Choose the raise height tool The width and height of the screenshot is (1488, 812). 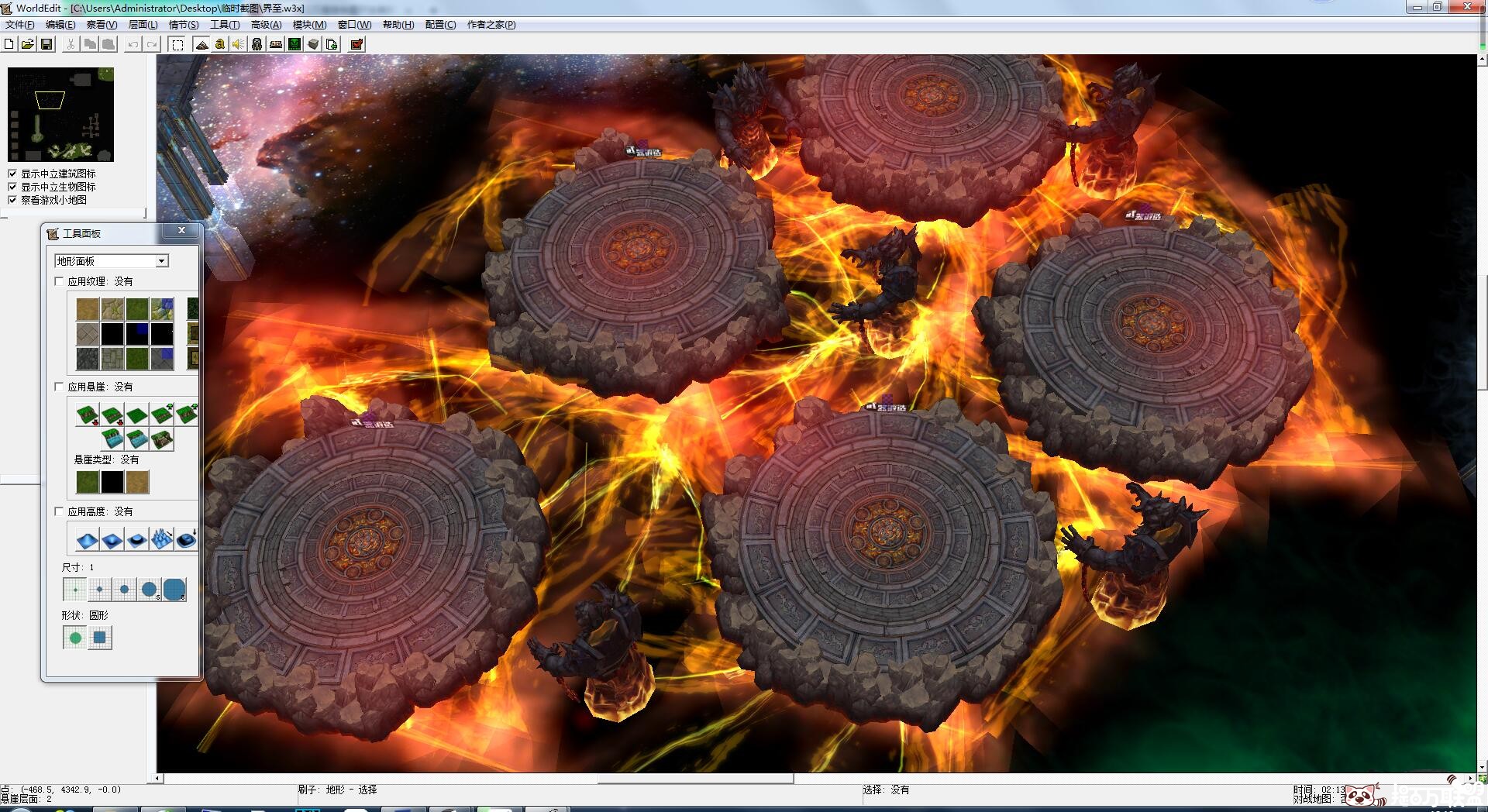point(87,539)
